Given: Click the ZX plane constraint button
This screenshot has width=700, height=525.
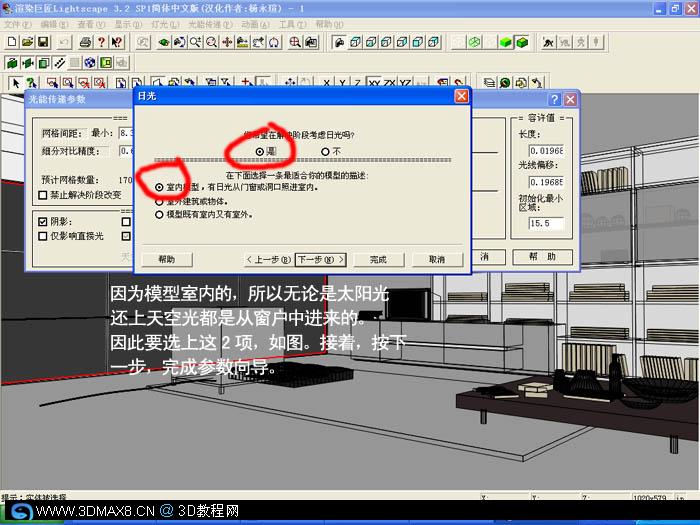Looking at the screenshot, I should point(390,83).
